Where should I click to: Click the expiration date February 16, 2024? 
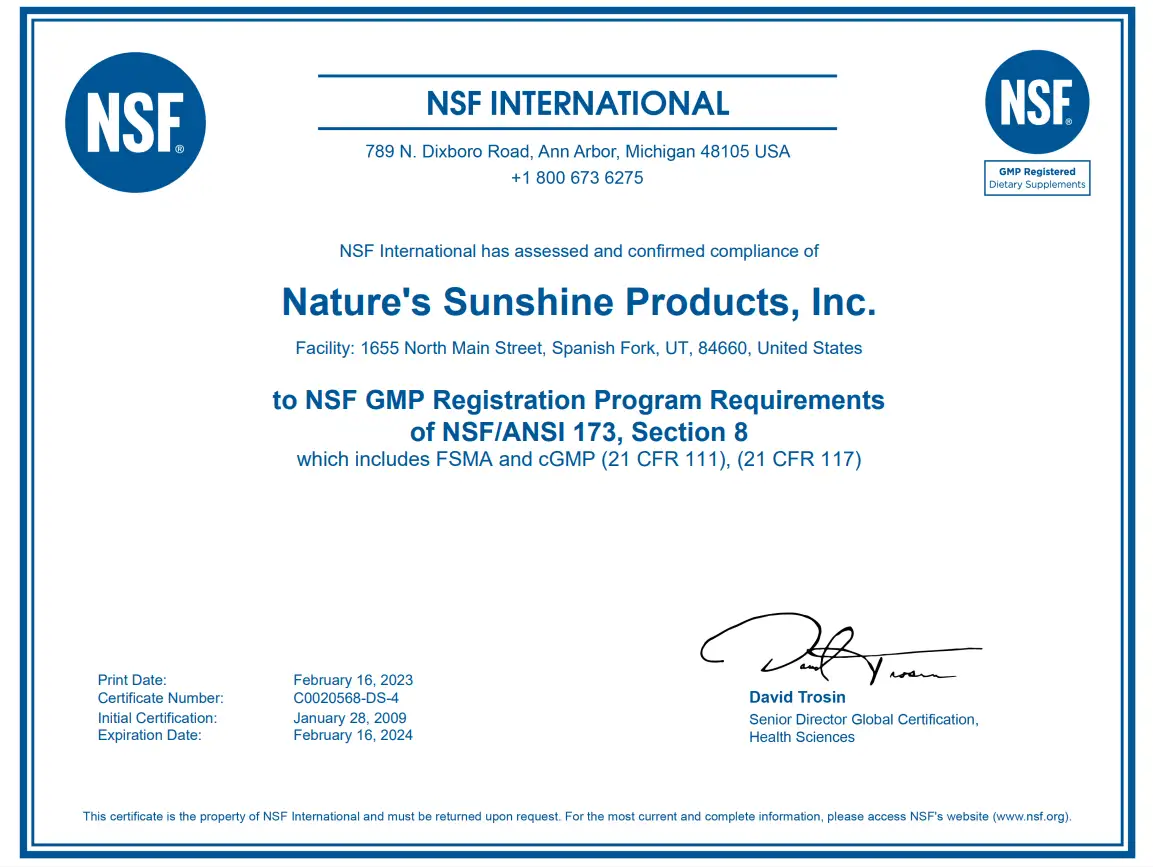[353, 735]
